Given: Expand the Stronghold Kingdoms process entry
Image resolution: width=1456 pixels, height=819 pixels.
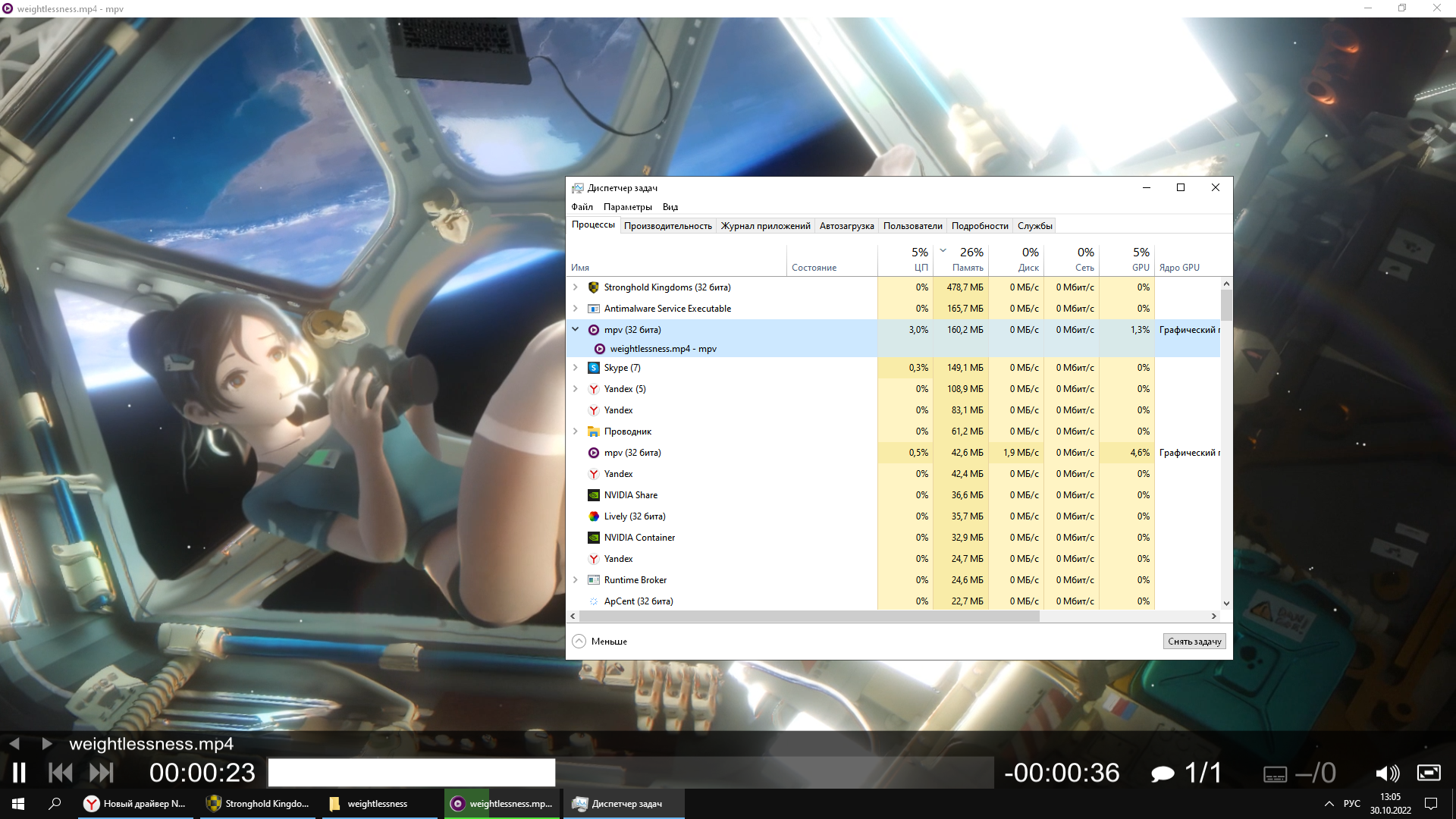Looking at the screenshot, I should click(x=575, y=287).
